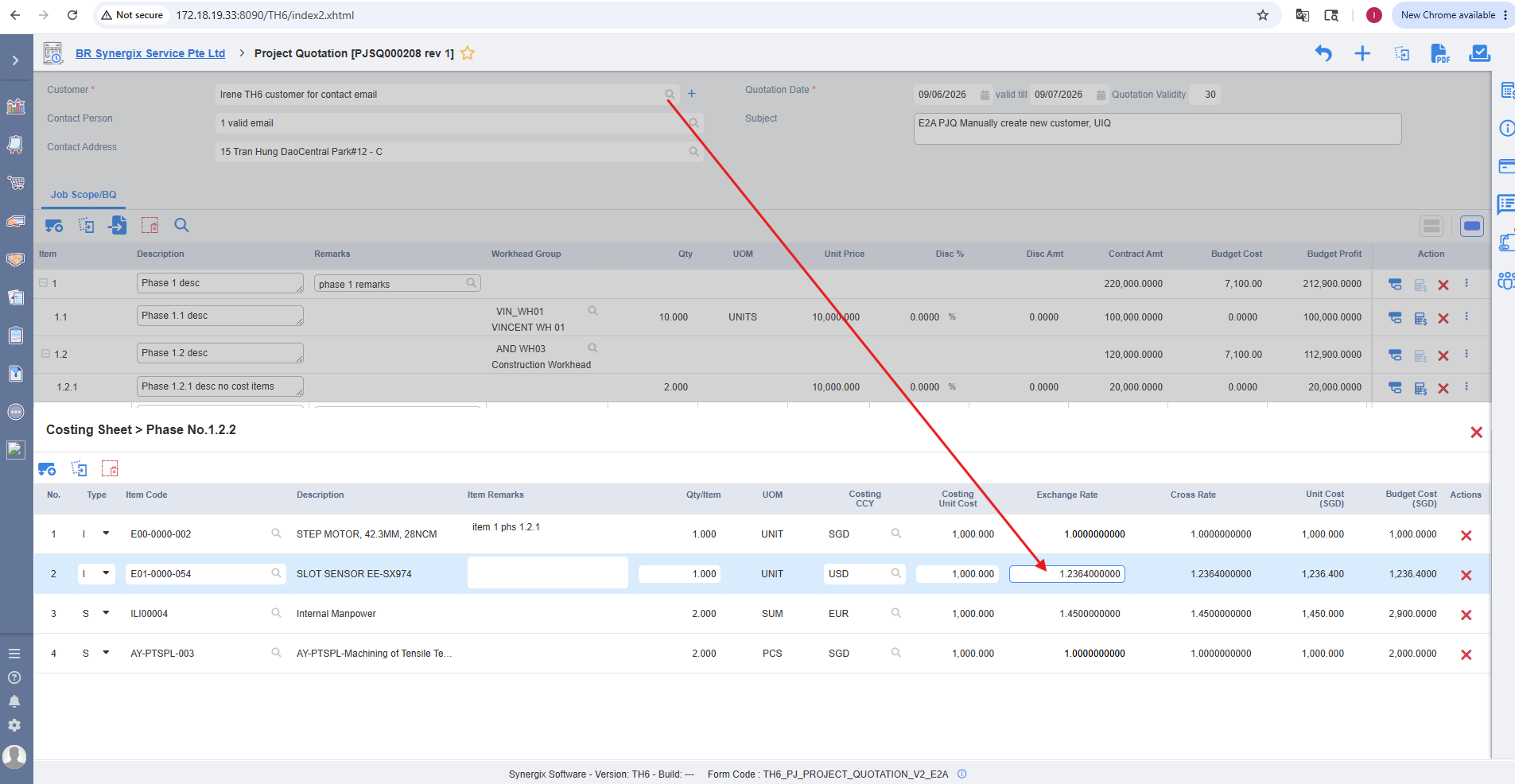Viewport: 1515px width, 784px height.
Task: Select the Job Scope/BQ tab
Action: (84, 195)
